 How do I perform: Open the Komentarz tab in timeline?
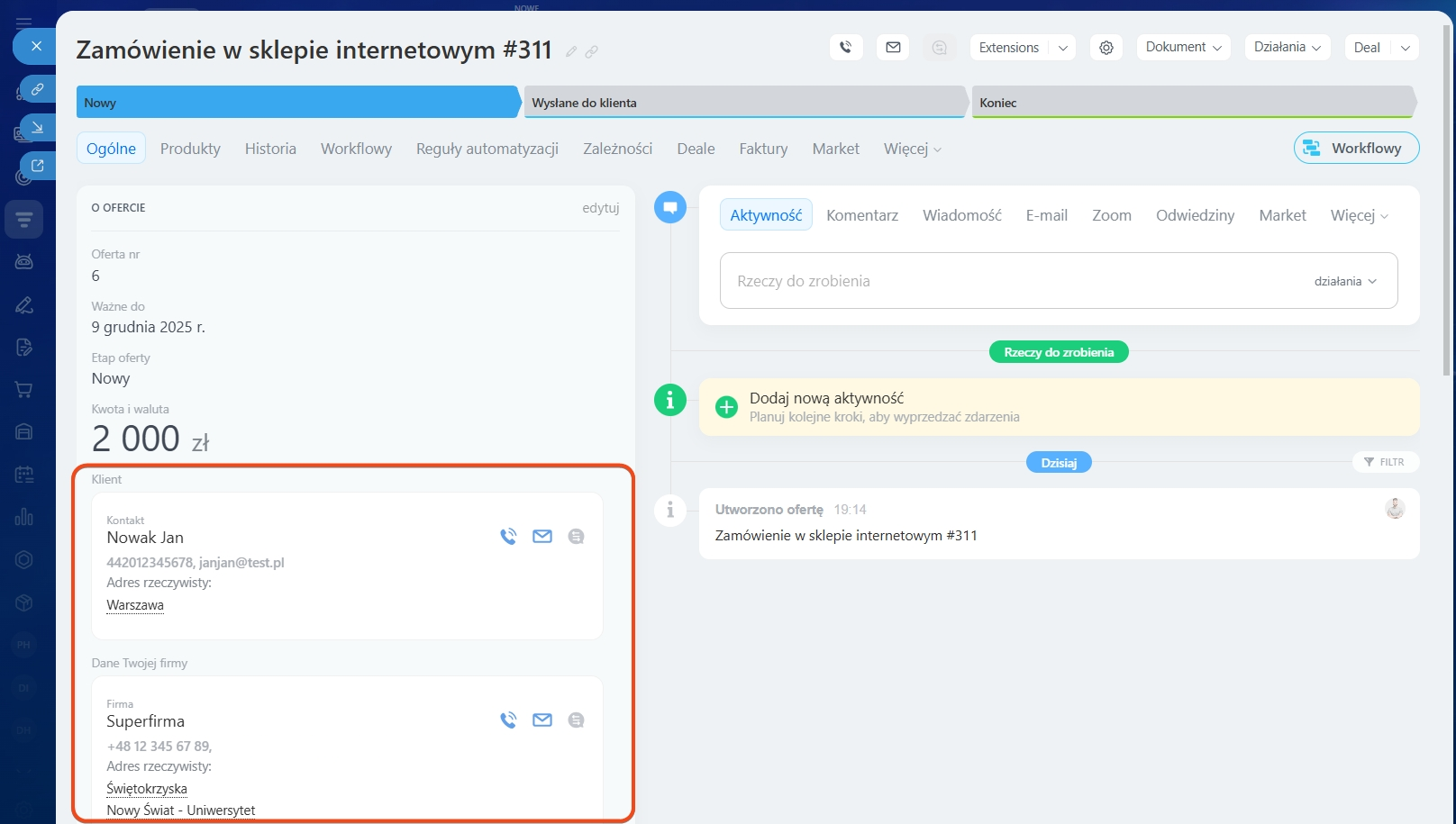point(861,216)
